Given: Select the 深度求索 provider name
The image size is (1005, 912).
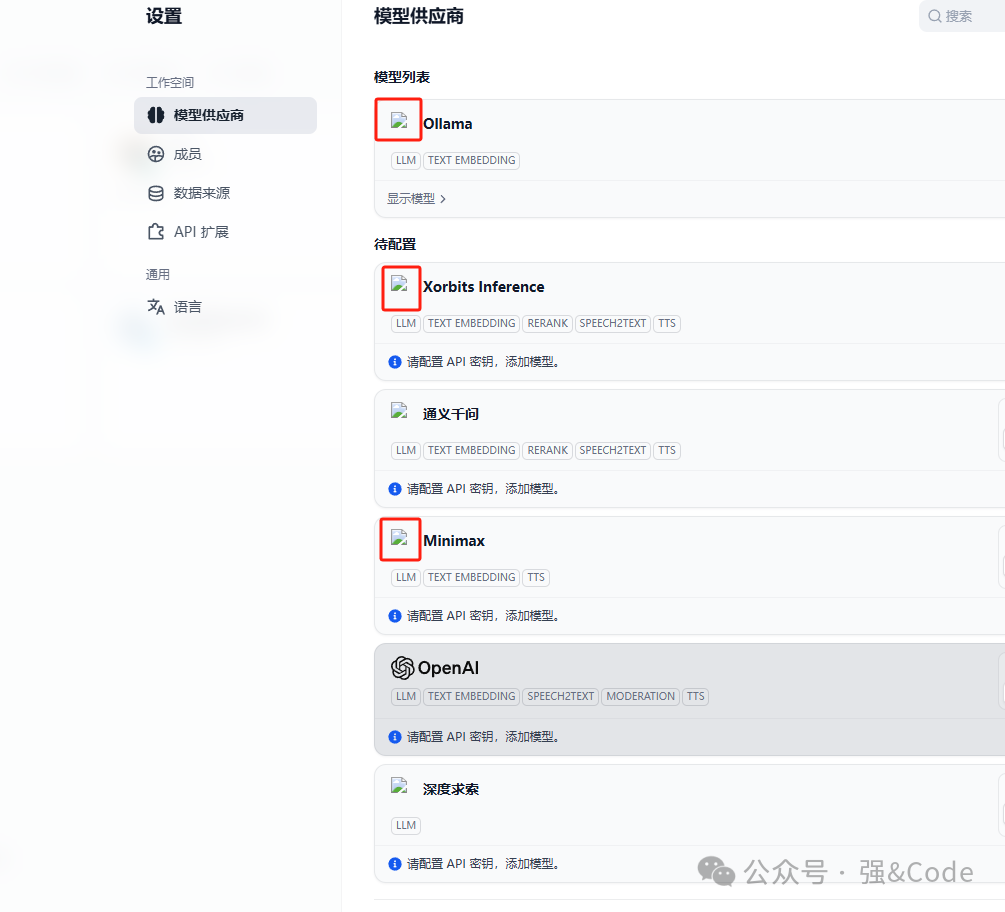Looking at the screenshot, I should pyautogui.click(x=451, y=790).
